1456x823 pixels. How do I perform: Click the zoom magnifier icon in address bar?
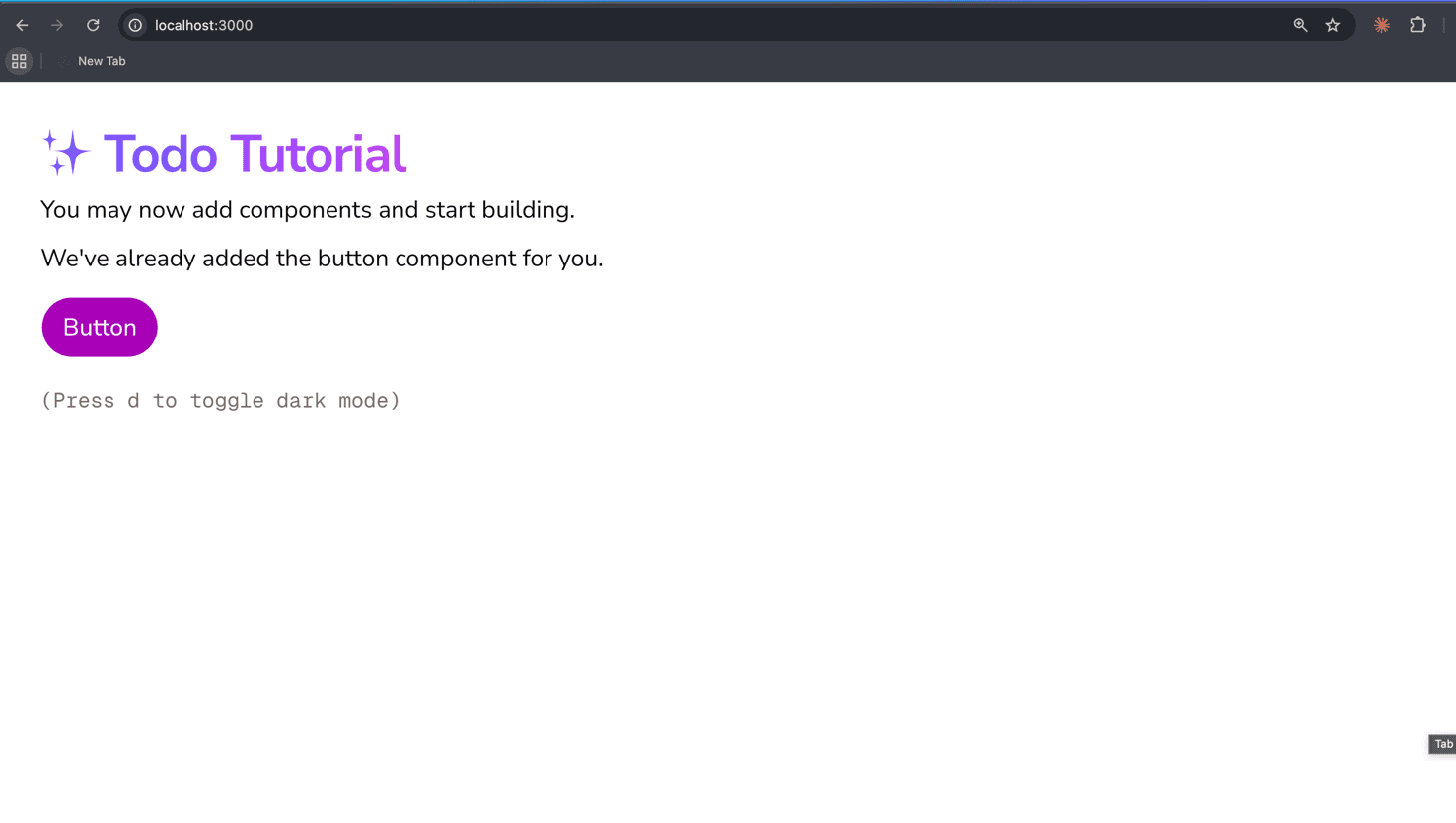[1300, 25]
